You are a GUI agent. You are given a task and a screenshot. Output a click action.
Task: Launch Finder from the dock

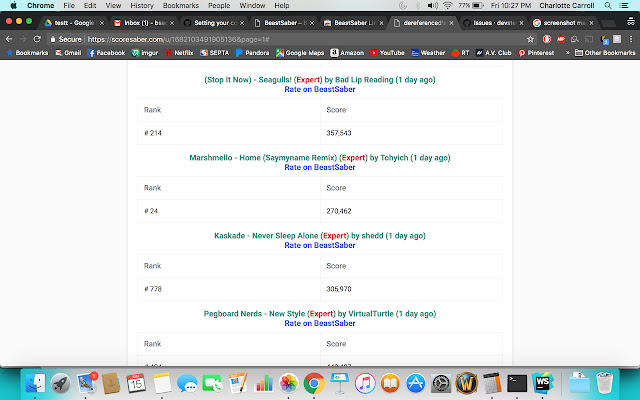click(x=35, y=383)
